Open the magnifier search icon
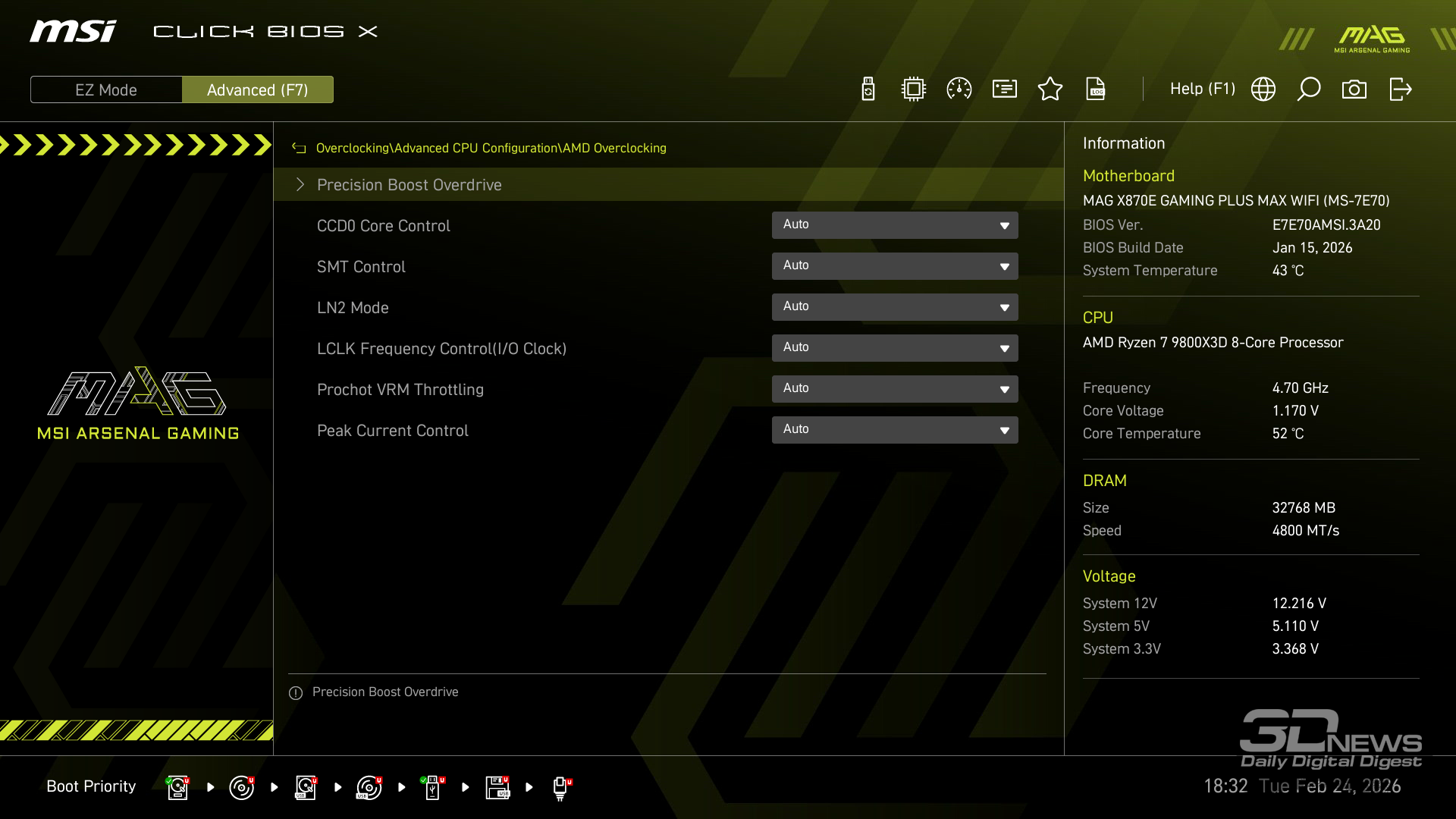This screenshot has width=1456, height=819. click(x=1309, y=89)
